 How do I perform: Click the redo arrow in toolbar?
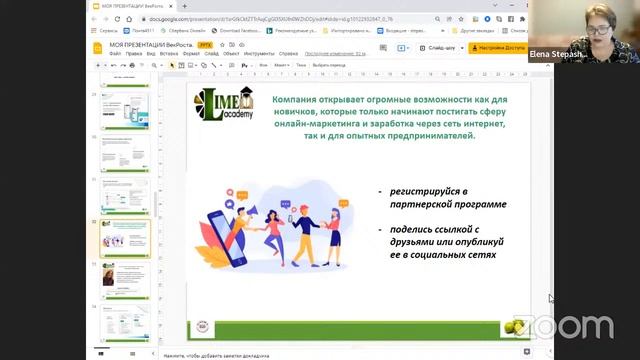123,65
